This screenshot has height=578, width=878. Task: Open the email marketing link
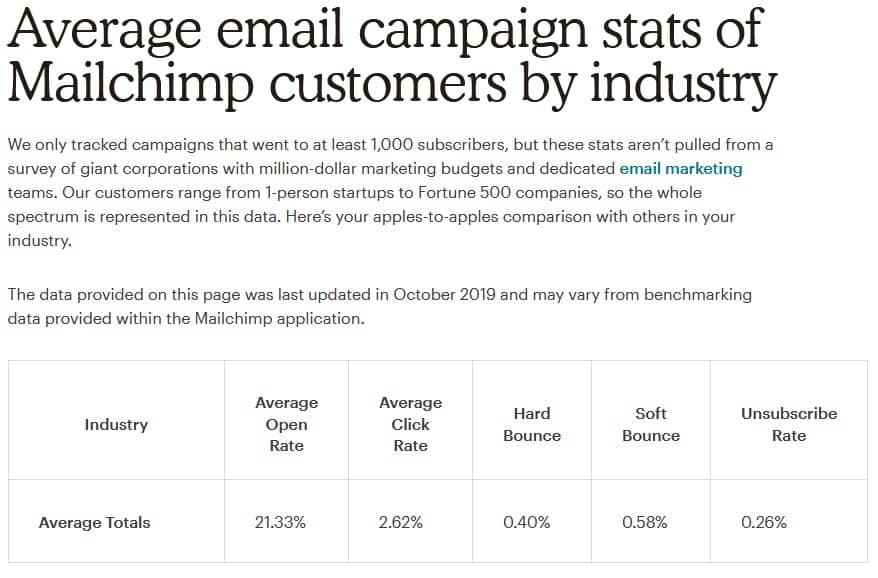(x=681, y=168)
